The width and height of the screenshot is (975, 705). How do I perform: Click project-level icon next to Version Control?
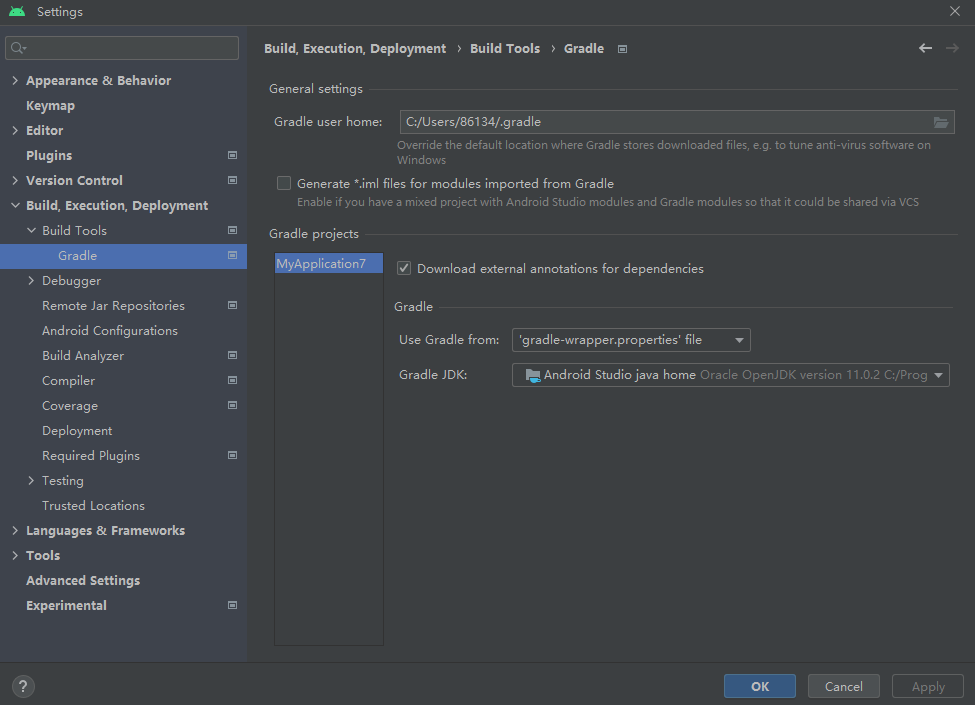[233, 180]
